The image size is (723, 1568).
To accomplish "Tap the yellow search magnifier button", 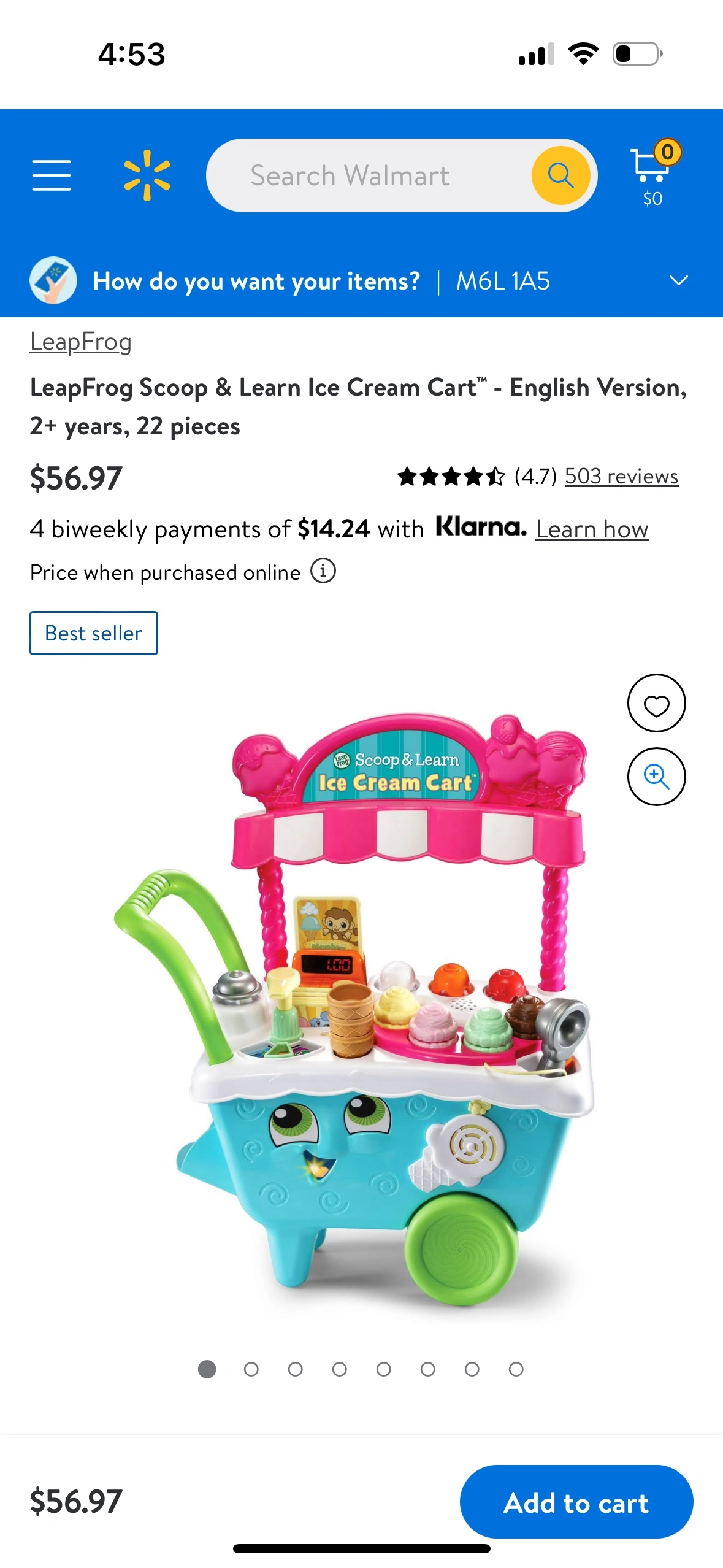I will [x=560, y=175].
